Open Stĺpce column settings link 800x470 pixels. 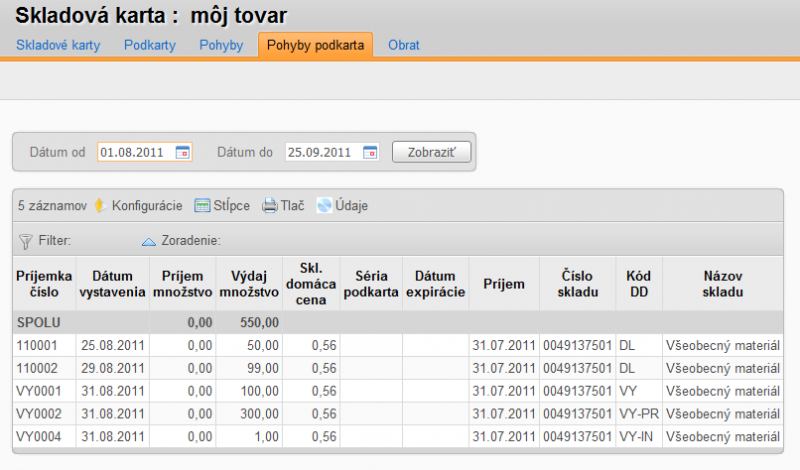point(232,206)
